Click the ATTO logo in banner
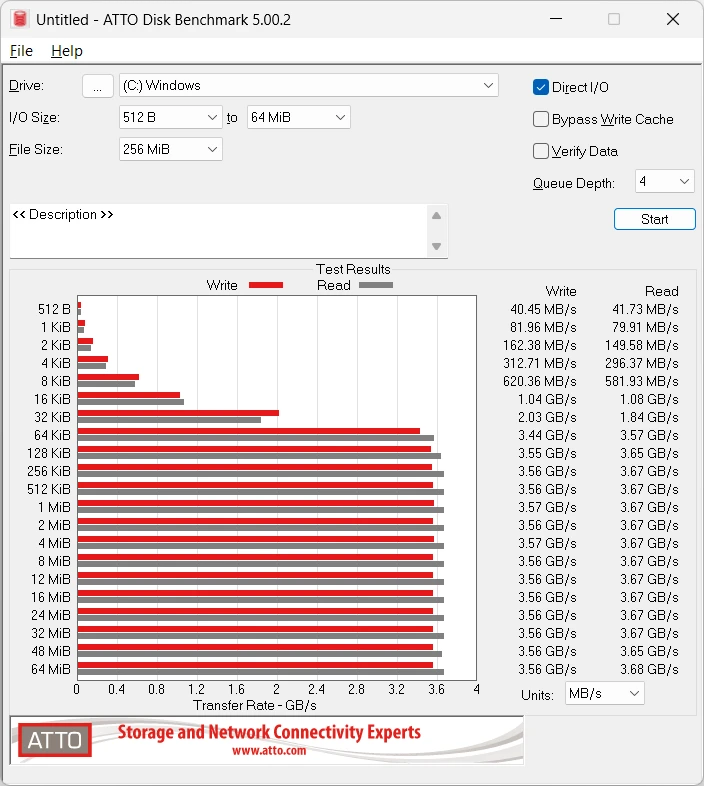Screen dimensions: 704x786 click(x=55, y=740)
